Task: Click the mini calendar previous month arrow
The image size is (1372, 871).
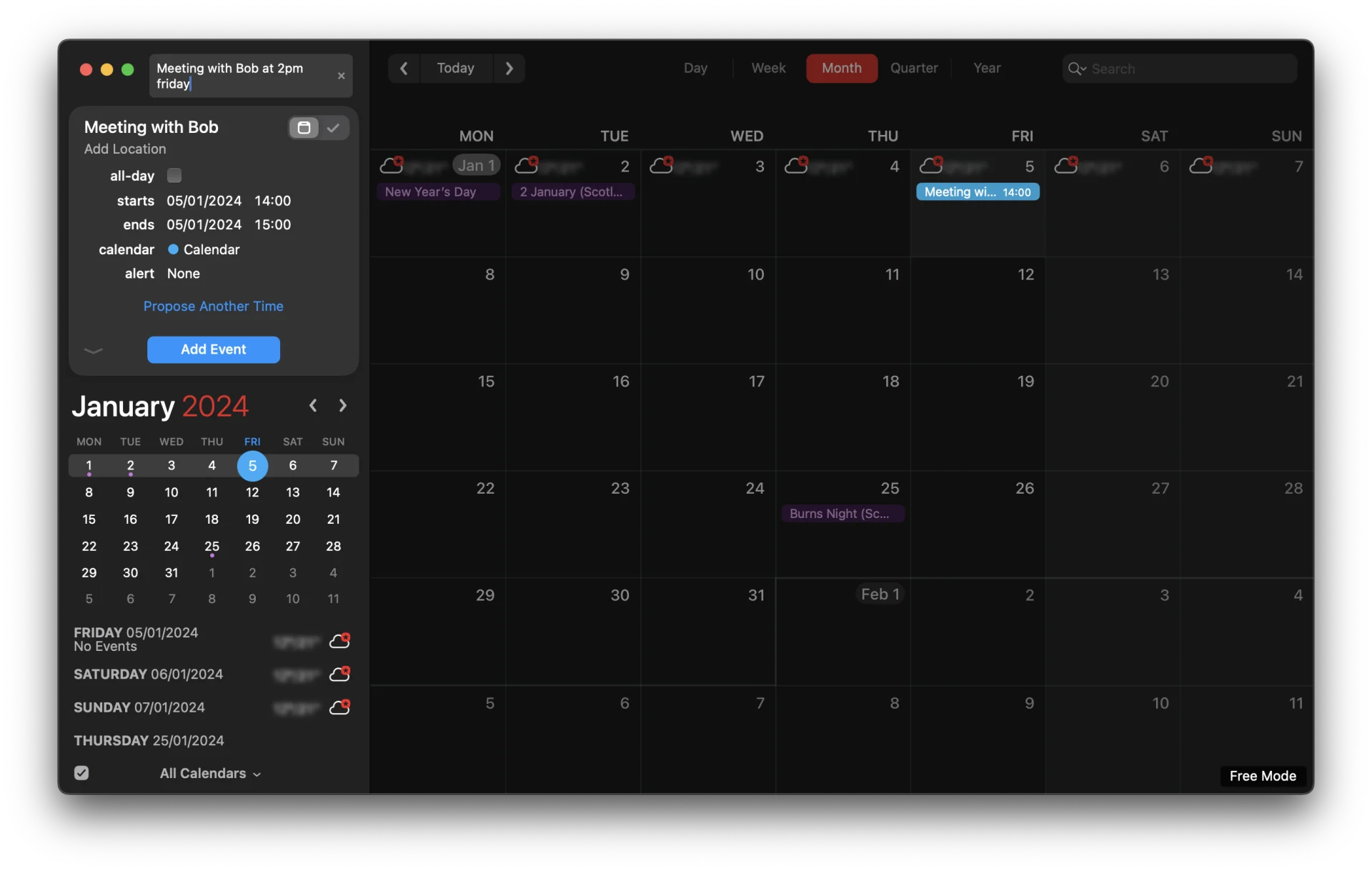Action: (313, 404)
